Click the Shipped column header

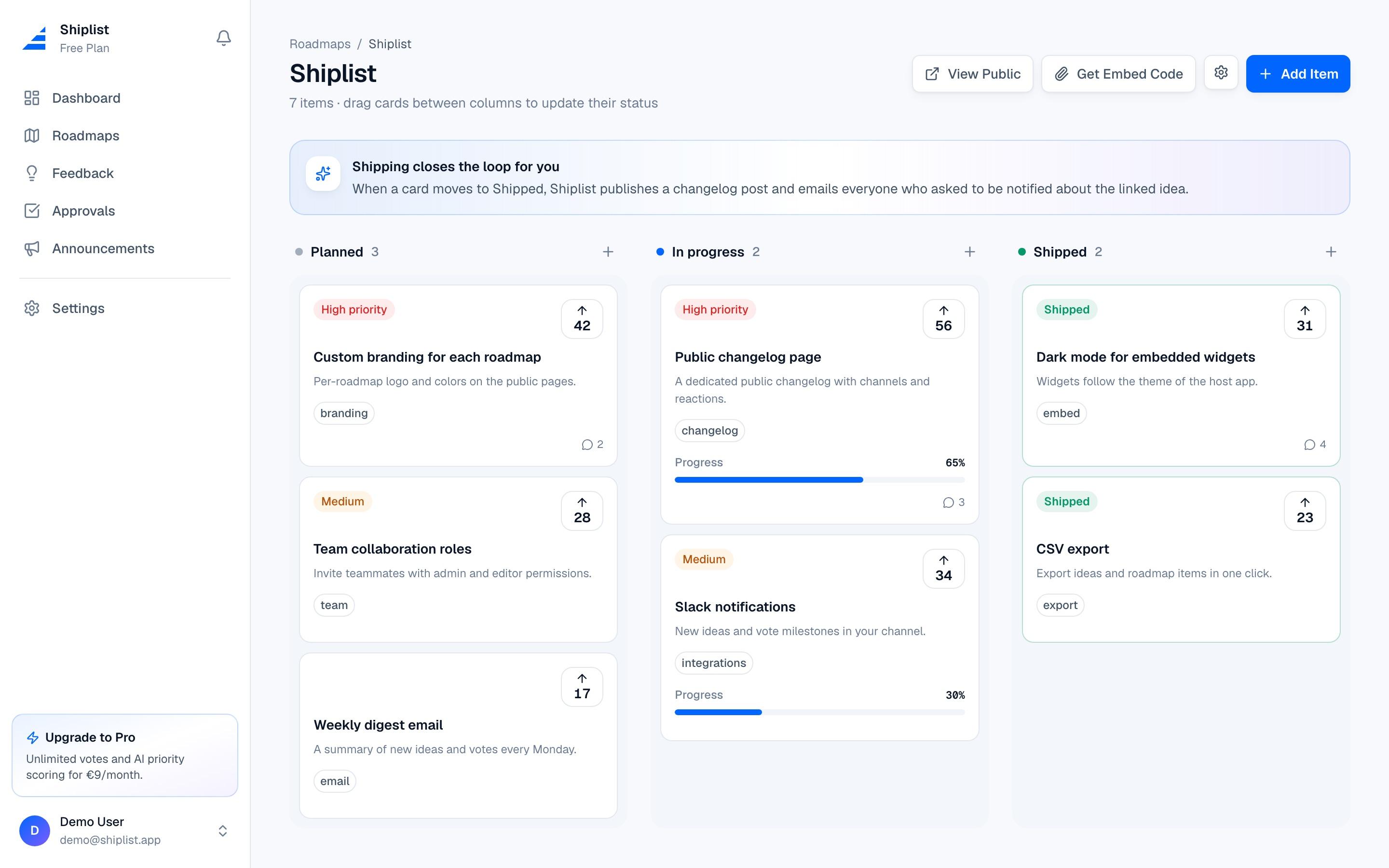click(x=1060, y=251)
